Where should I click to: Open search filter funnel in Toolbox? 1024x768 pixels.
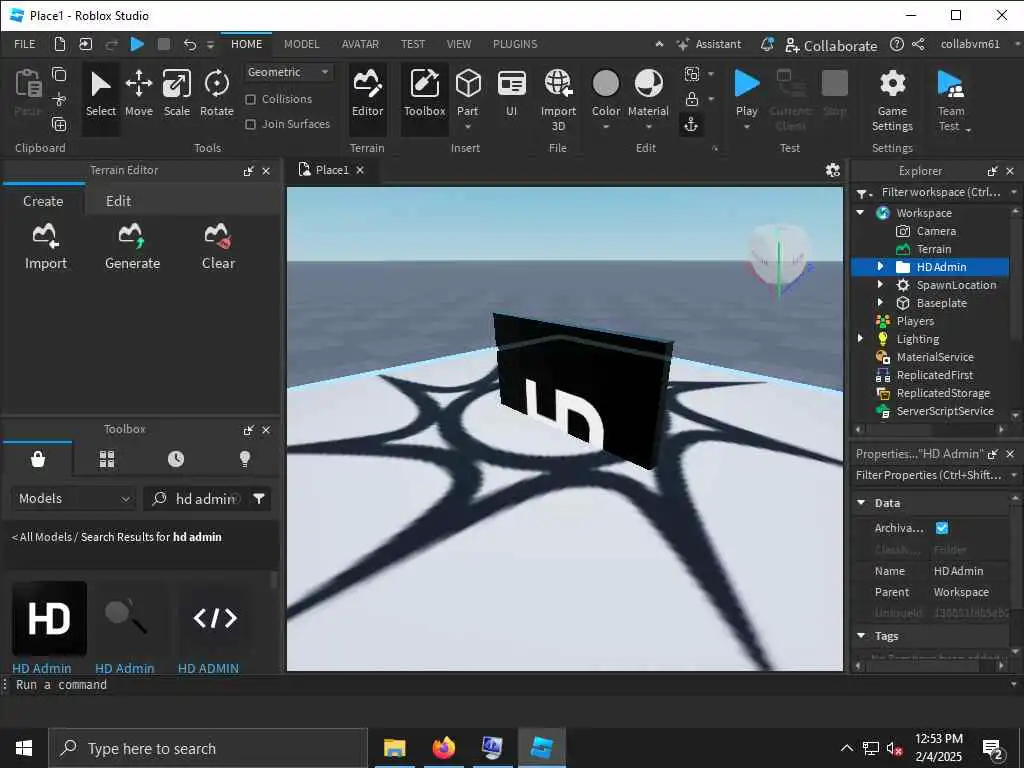click(259, 499)
